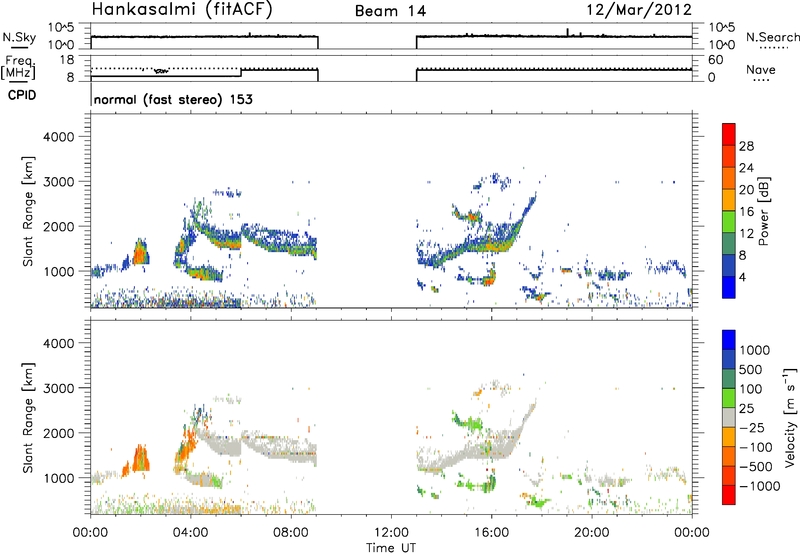The width and height of the screenshot is (800, 554).
Task: Click the "3000" range tick on the power panel
Action: tap(58, 182)
